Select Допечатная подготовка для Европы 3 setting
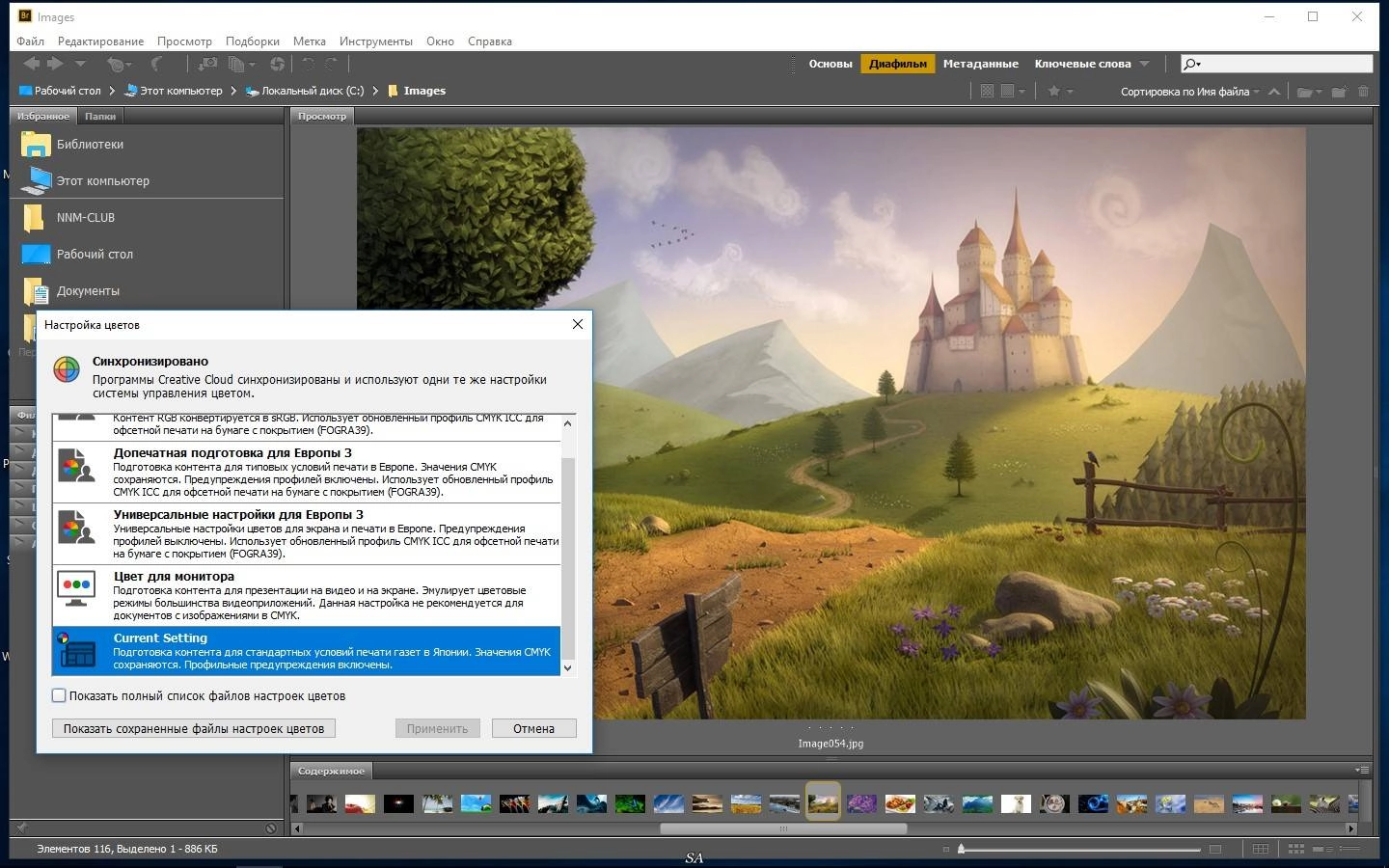Viewport: 1389px width, 868px height. pos(307,472)
